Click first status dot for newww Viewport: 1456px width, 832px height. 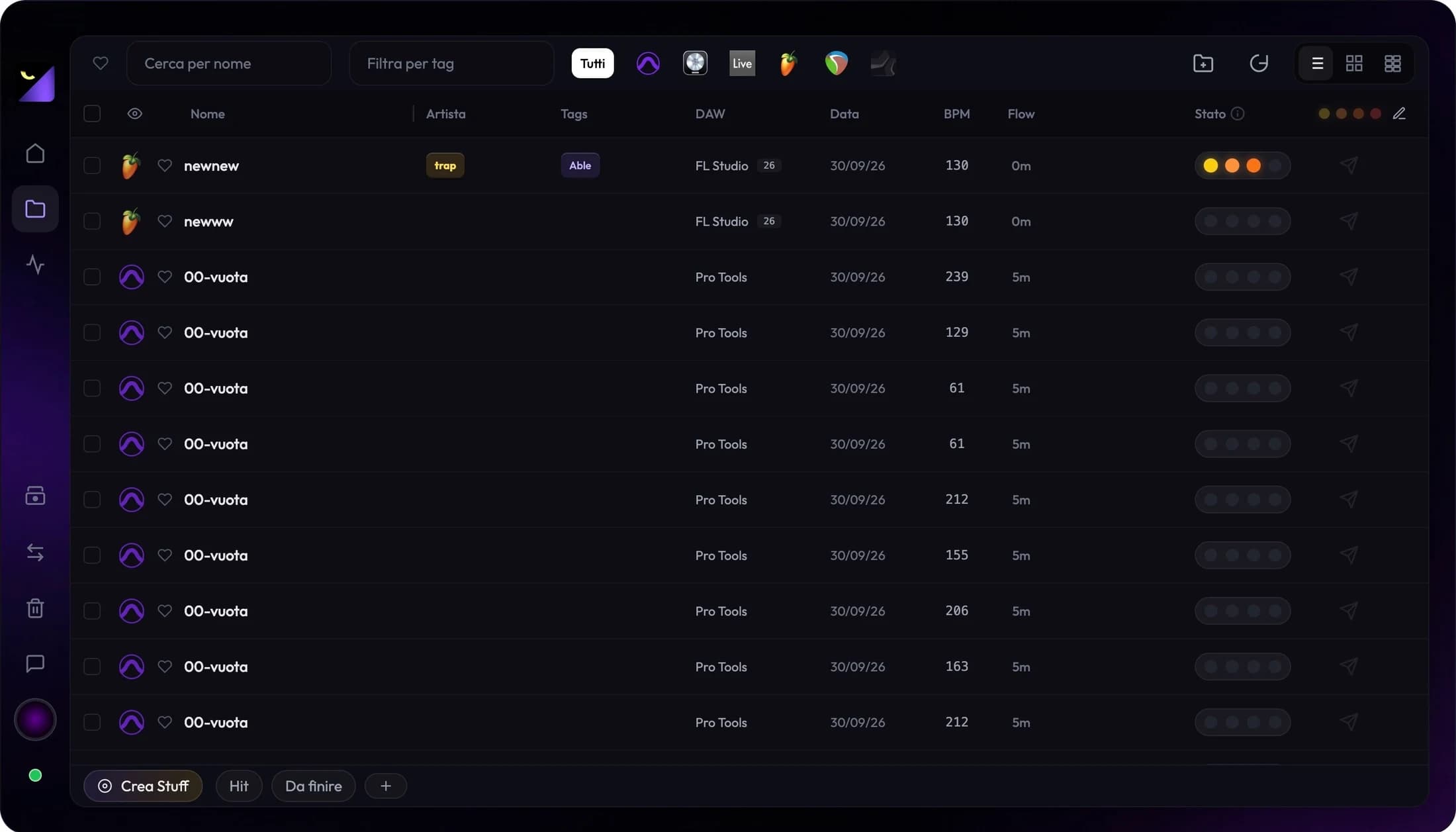(1210, 221)
